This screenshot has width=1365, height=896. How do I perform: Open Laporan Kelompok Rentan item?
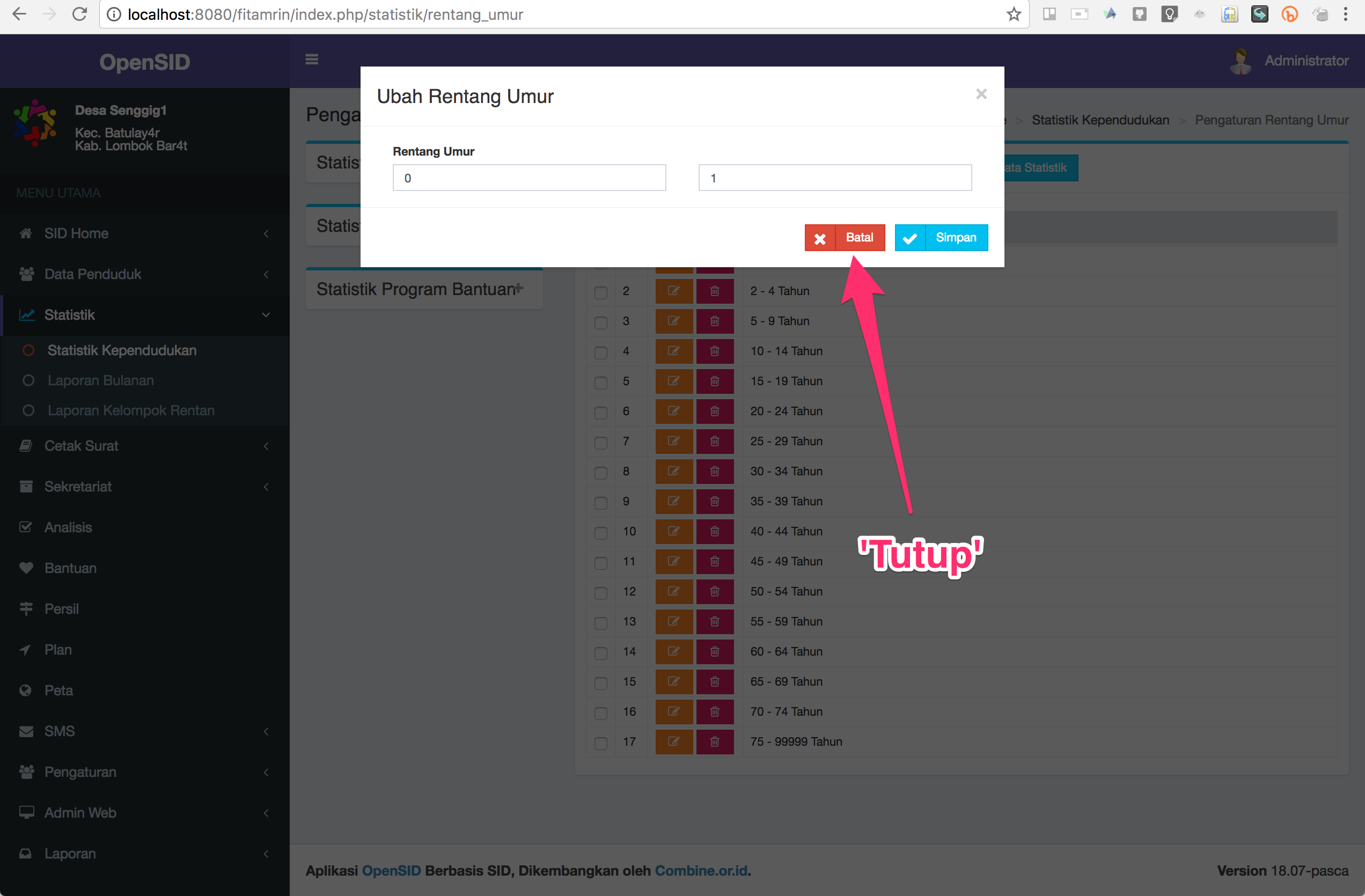click(x=131, y=410)
